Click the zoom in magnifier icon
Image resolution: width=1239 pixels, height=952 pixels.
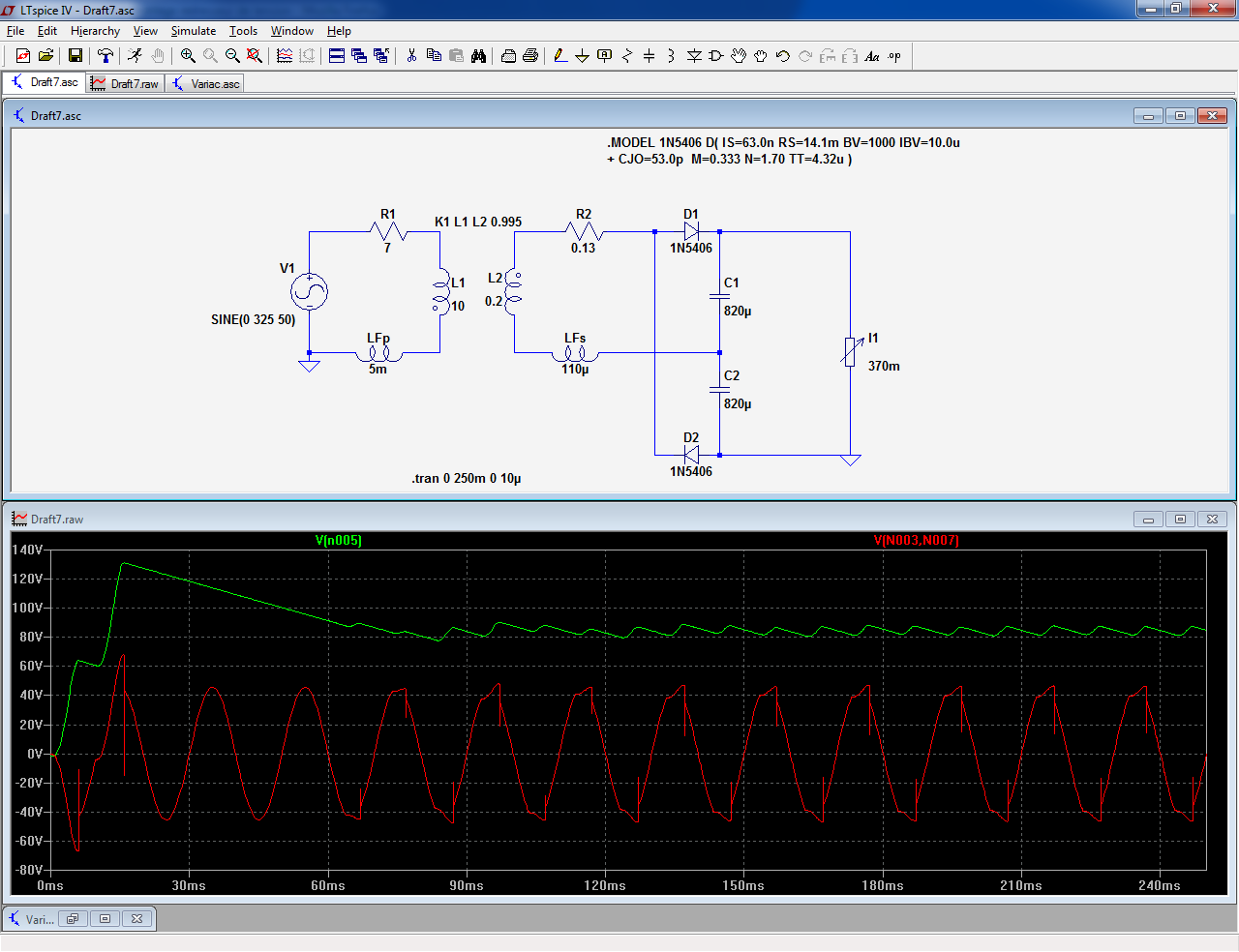click(188, 56)
